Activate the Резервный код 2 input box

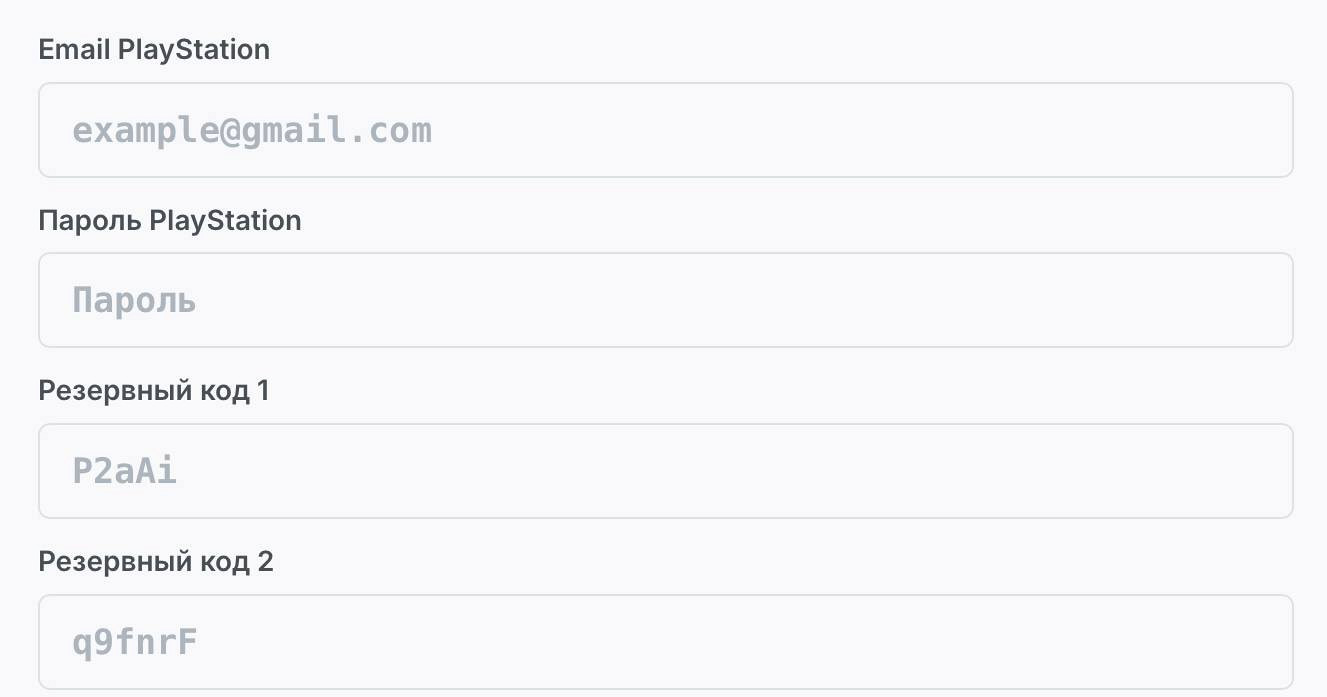(x=666, y=642)
